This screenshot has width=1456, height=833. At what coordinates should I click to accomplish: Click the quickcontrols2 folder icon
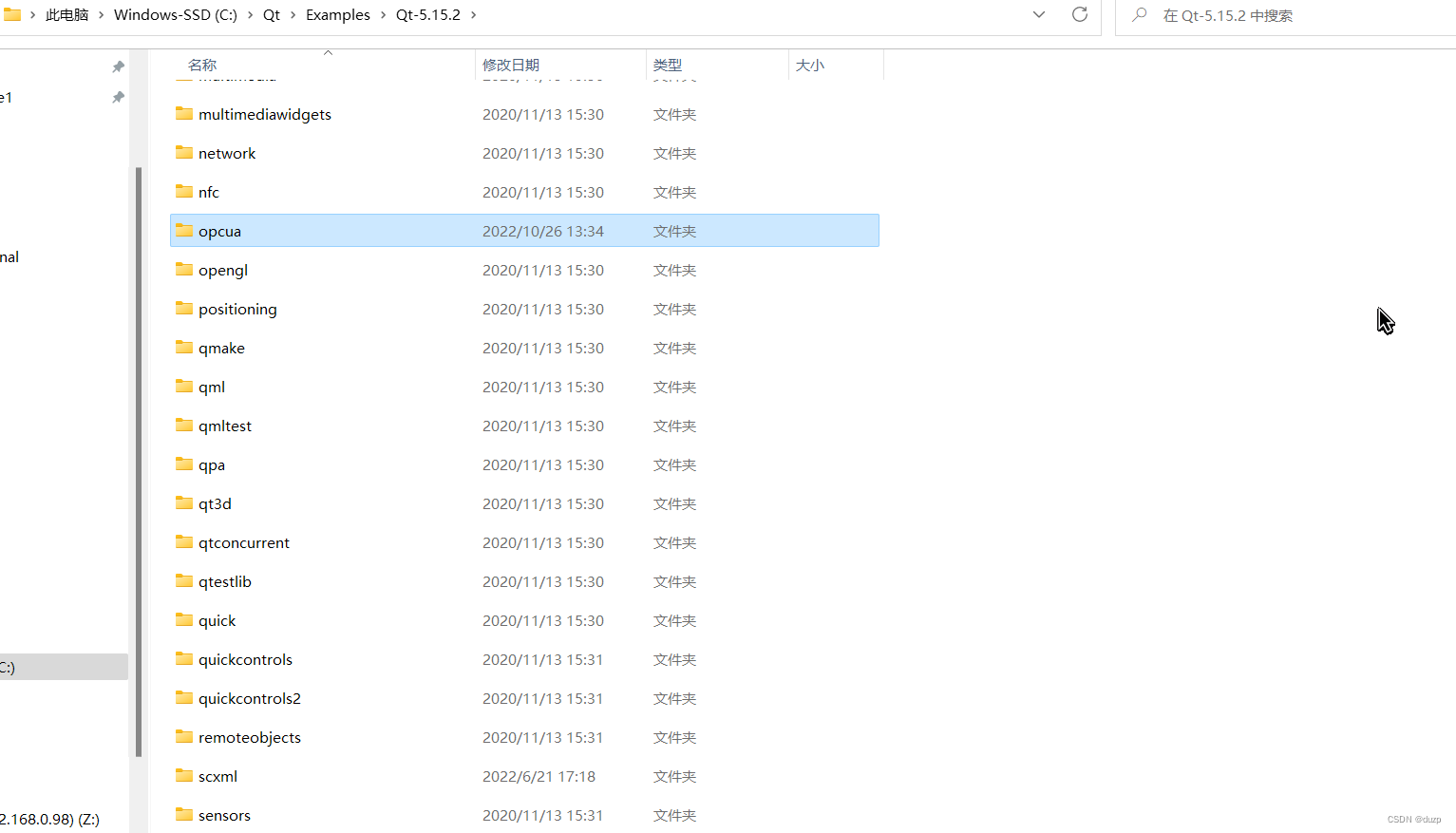tap(184, 698)
